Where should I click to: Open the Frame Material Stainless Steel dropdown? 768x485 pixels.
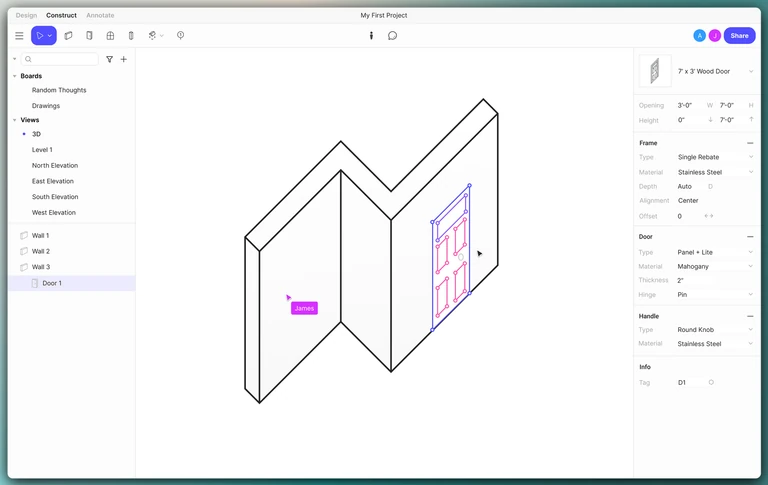pyautogui.click(x=716, y=172)
